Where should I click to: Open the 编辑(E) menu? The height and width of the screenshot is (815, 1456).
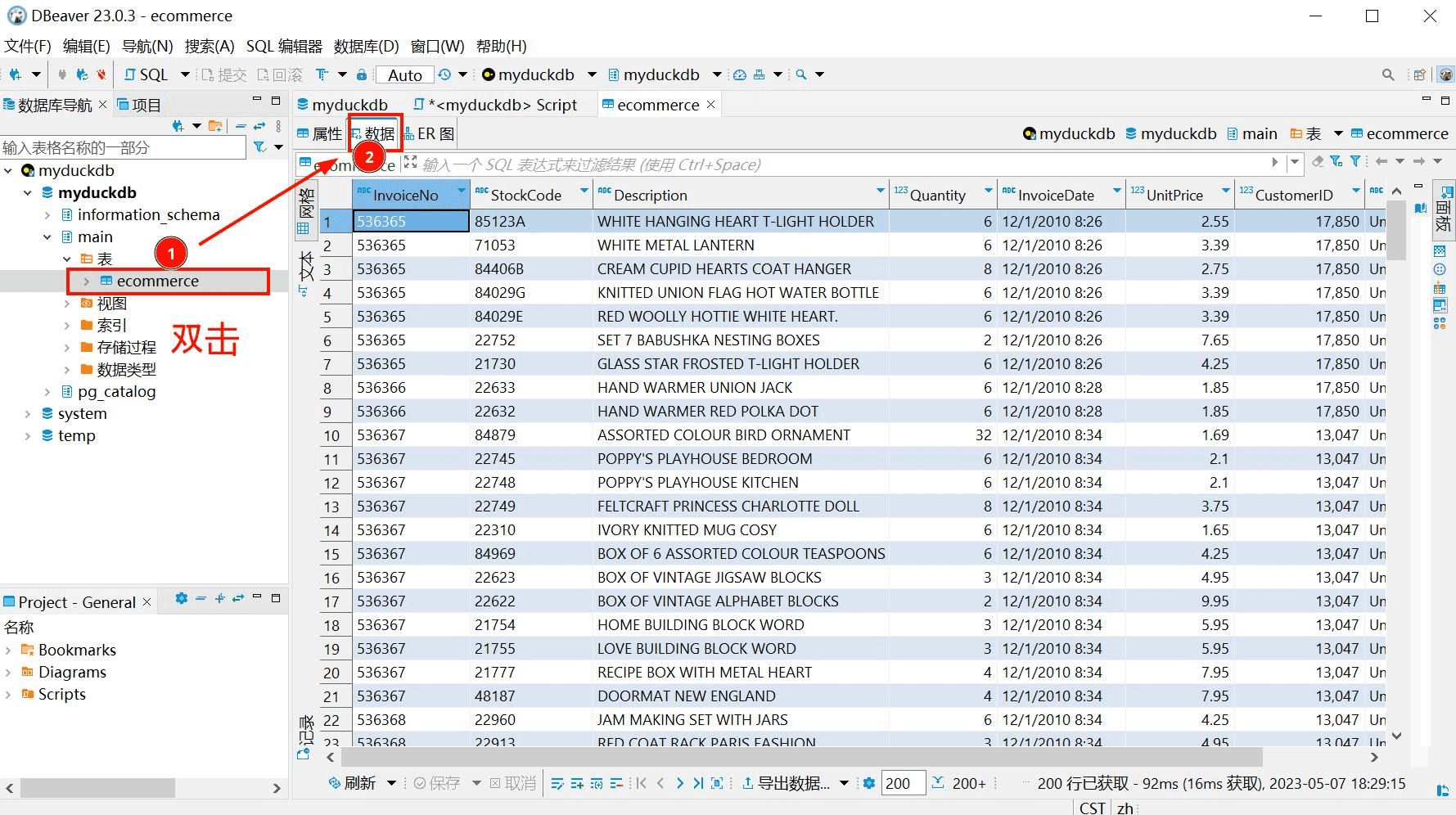[86, 46]
